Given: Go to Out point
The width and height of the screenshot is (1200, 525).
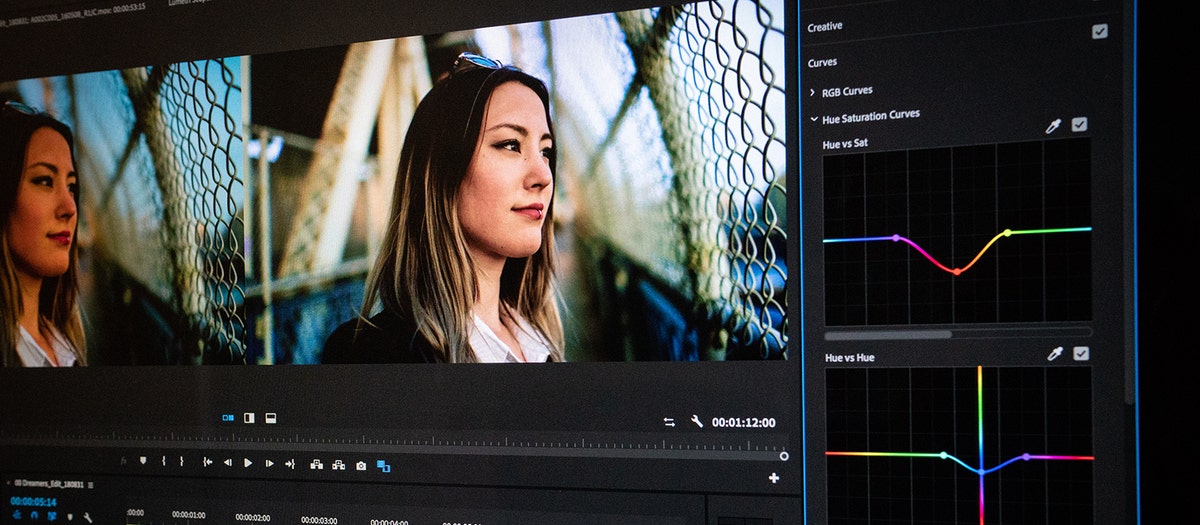Looking at the screenshot, I should pos(290,464).
